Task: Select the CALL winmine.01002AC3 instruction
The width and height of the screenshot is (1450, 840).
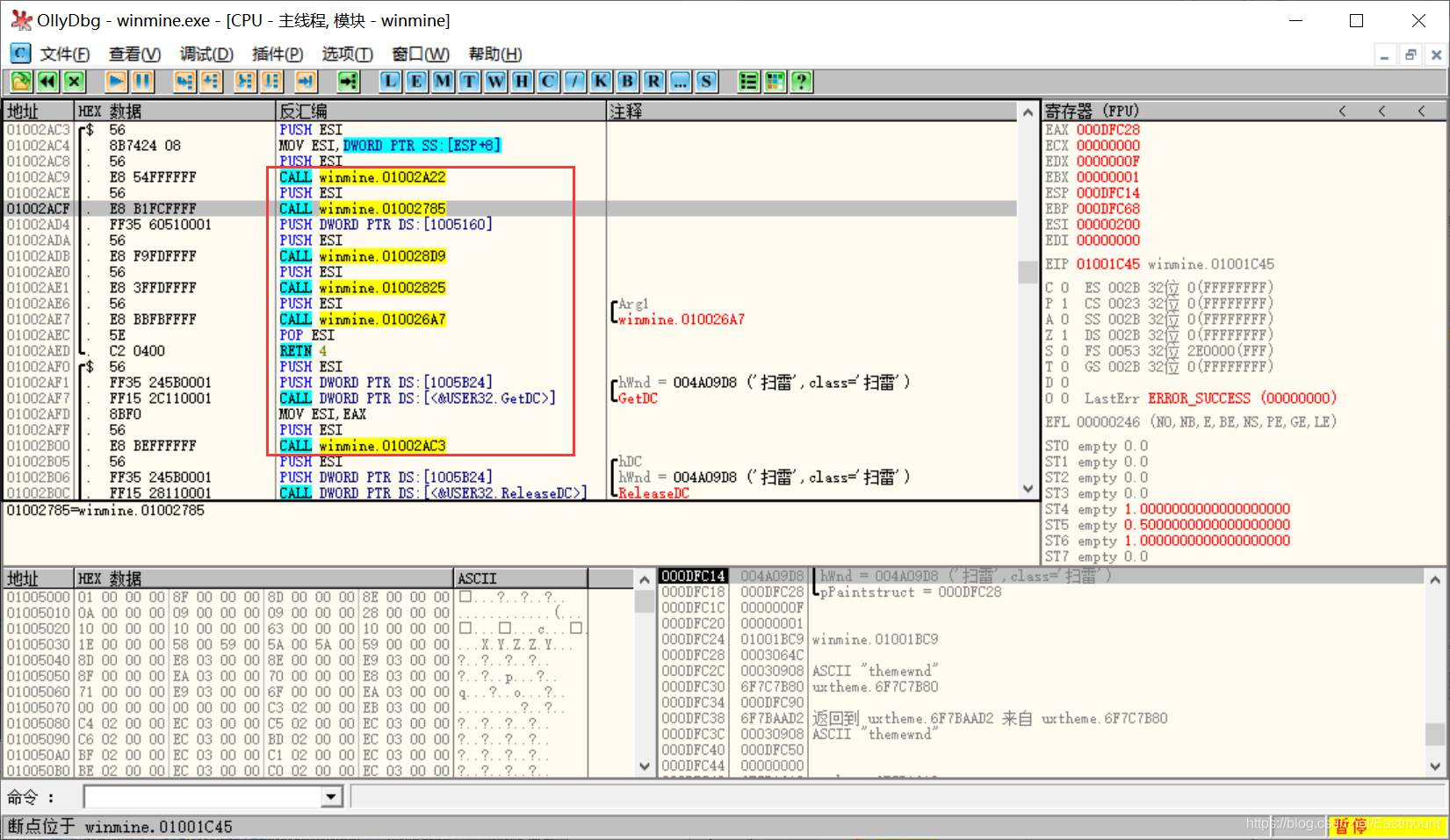Action: [363, 446]
